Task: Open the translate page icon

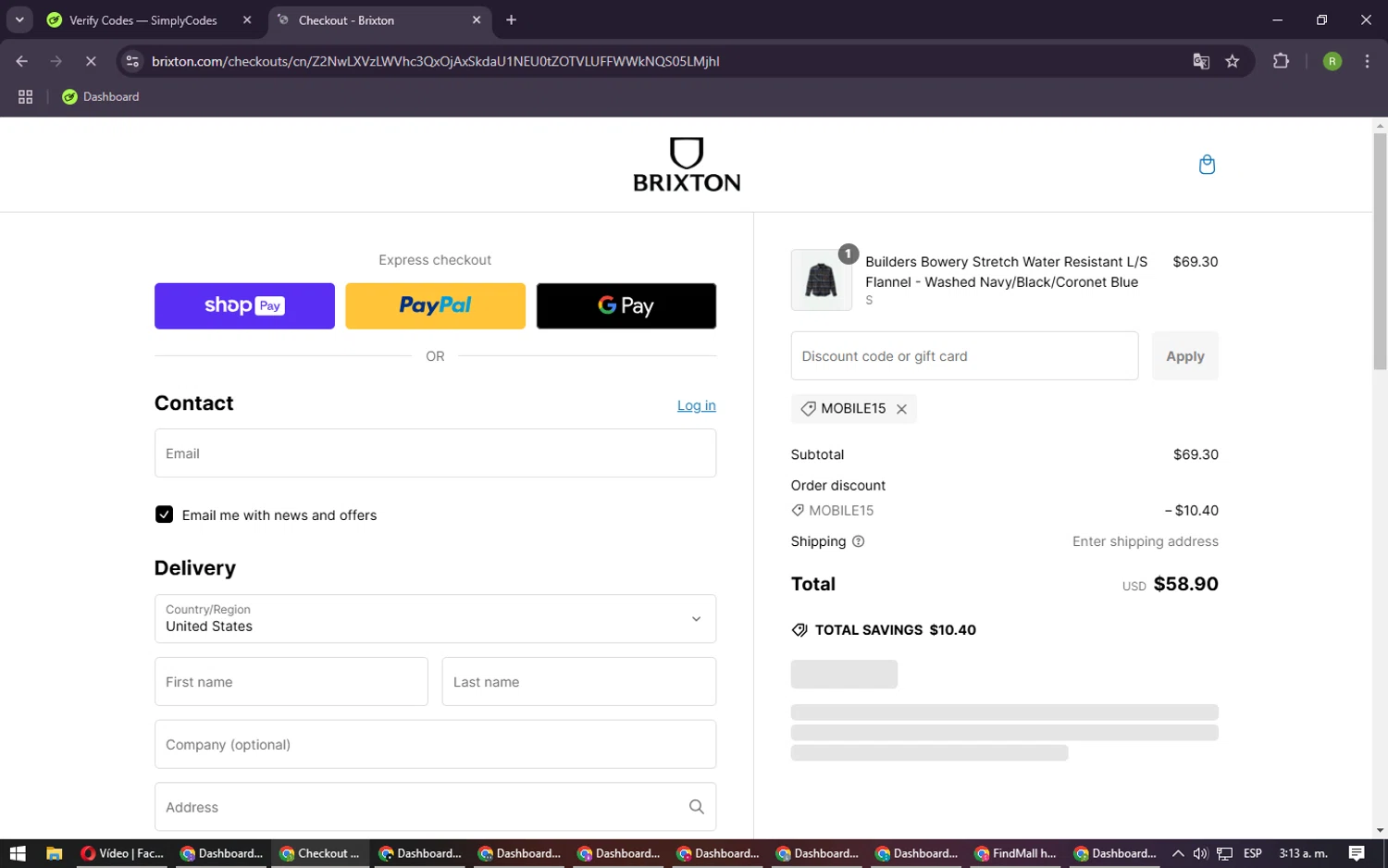Action: [x=1201, y=61]
